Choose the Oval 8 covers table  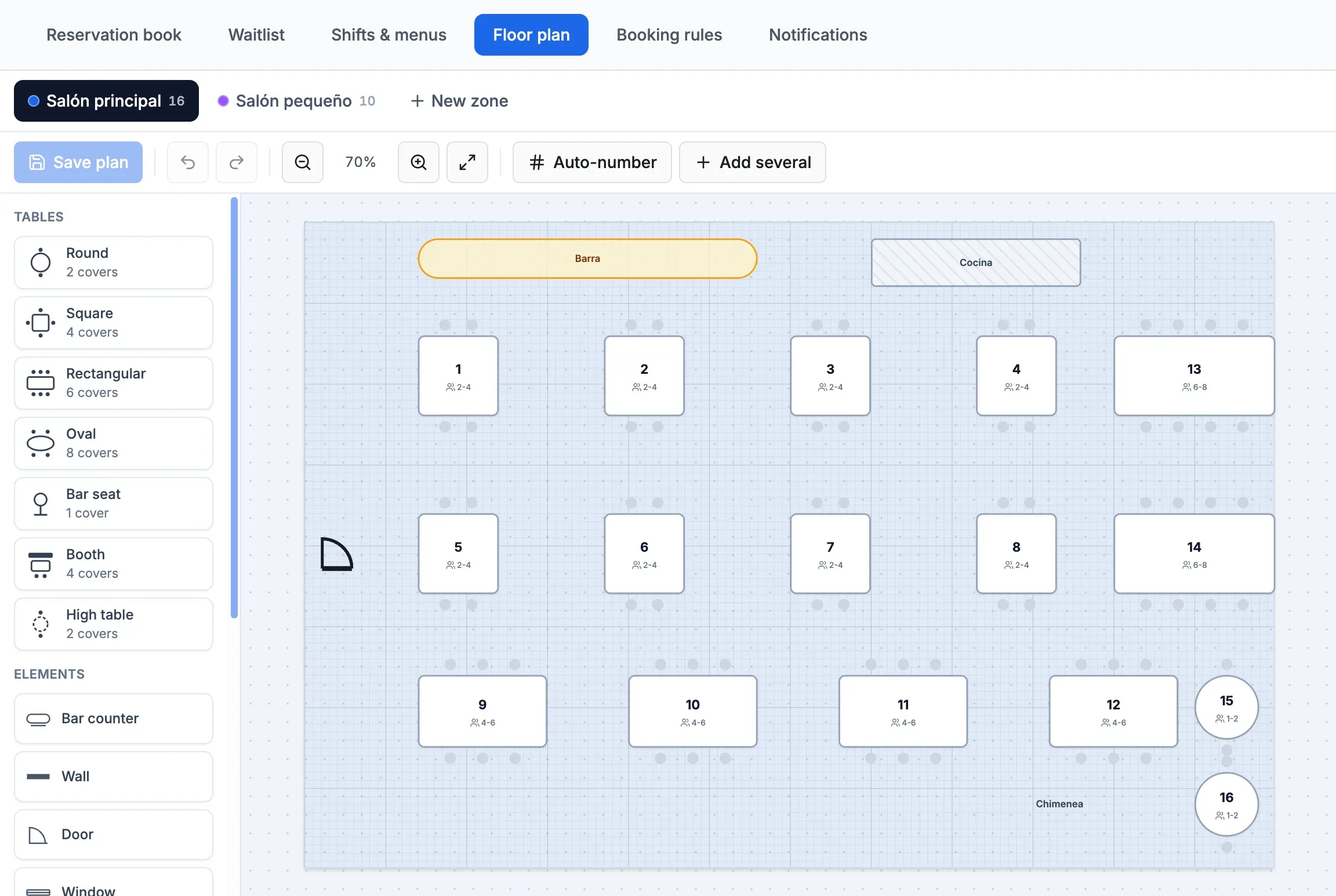[x=114, y=443]
